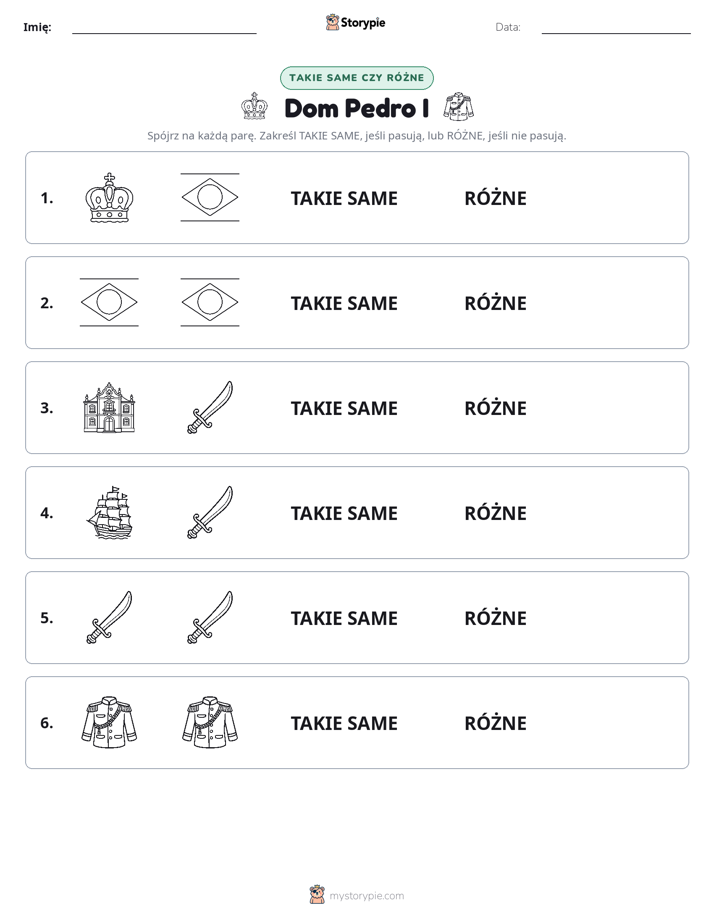Choose TAKIE SAME for row 5

344,618
